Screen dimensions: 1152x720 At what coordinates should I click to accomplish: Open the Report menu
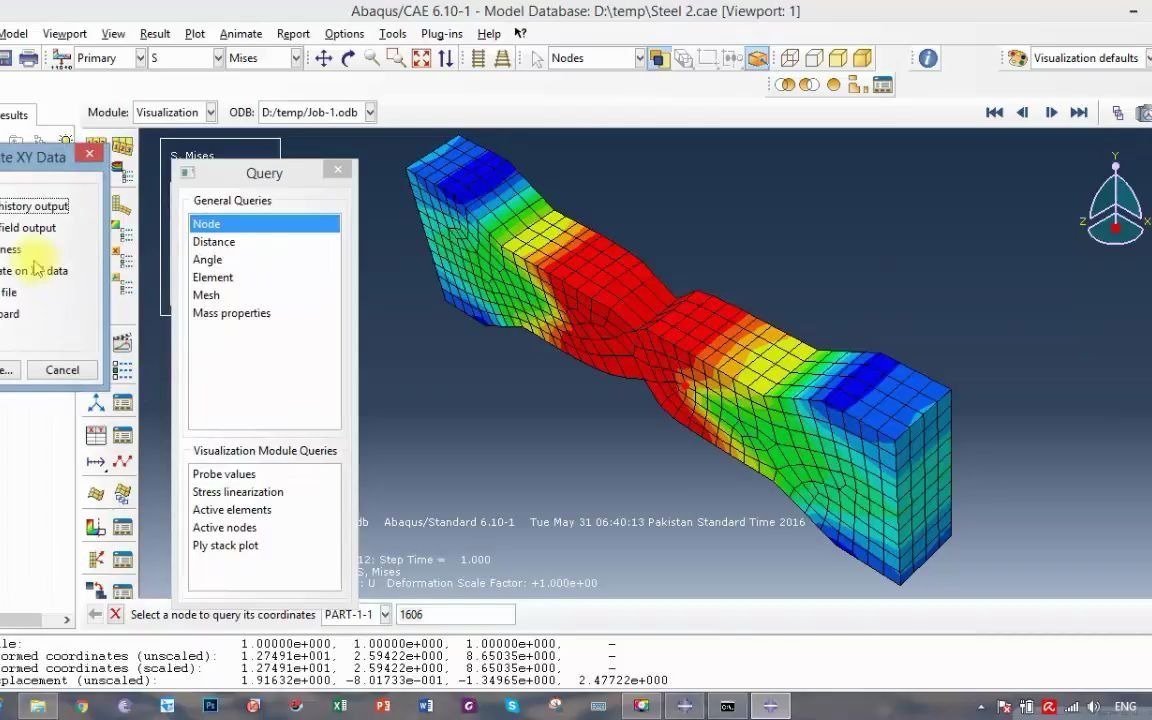[293, 34]
